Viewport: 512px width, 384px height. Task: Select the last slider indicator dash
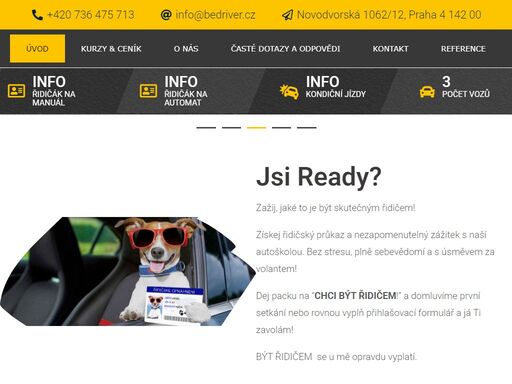pyautogui.click(x=307, y=127)
